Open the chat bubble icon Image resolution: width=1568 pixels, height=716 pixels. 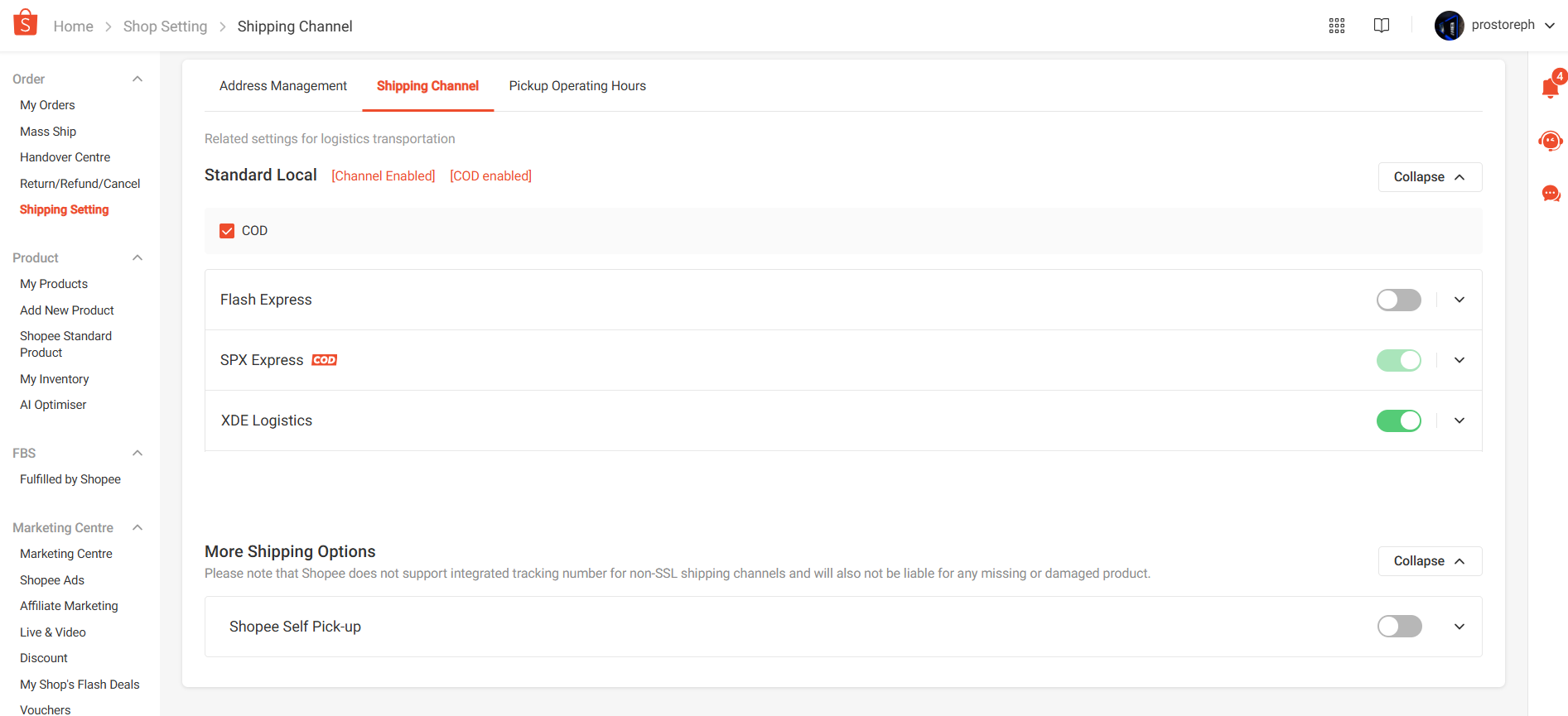pos(1551,194)
